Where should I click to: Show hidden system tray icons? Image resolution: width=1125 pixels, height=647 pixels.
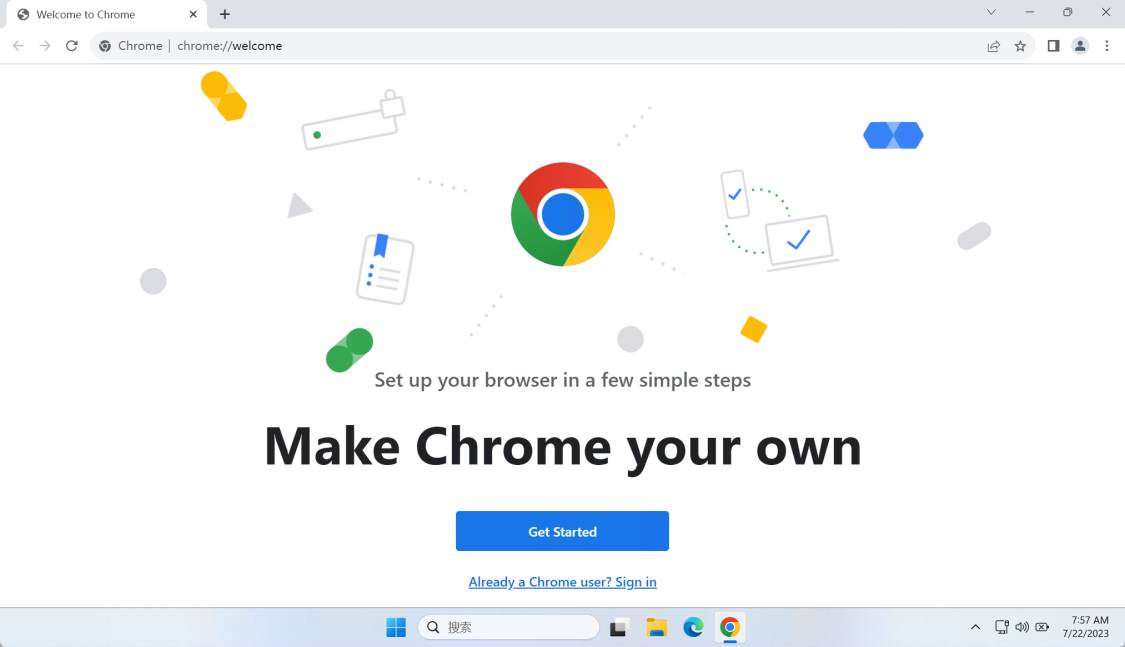tap(975, 627)
